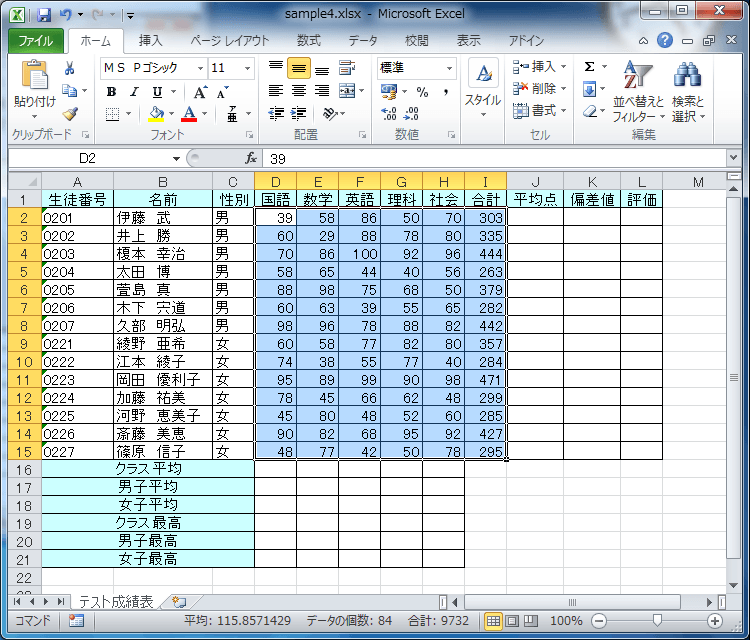Switch to Normal view in status bar
750x640 pixels.
coord(493,621)
